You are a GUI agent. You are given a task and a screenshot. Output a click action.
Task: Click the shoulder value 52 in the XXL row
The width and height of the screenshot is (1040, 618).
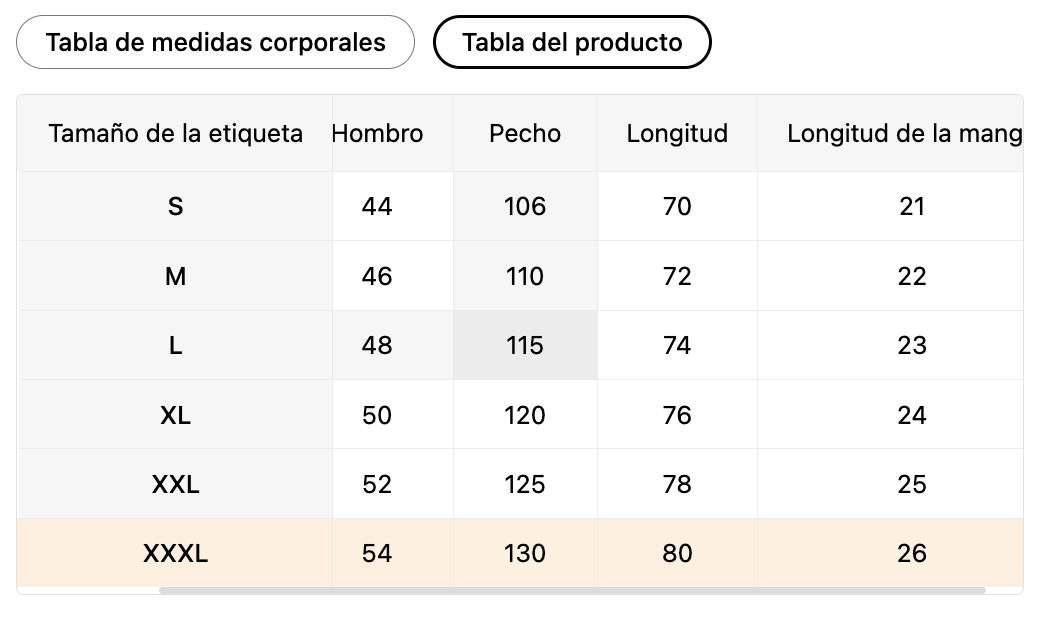coord(377,484)
